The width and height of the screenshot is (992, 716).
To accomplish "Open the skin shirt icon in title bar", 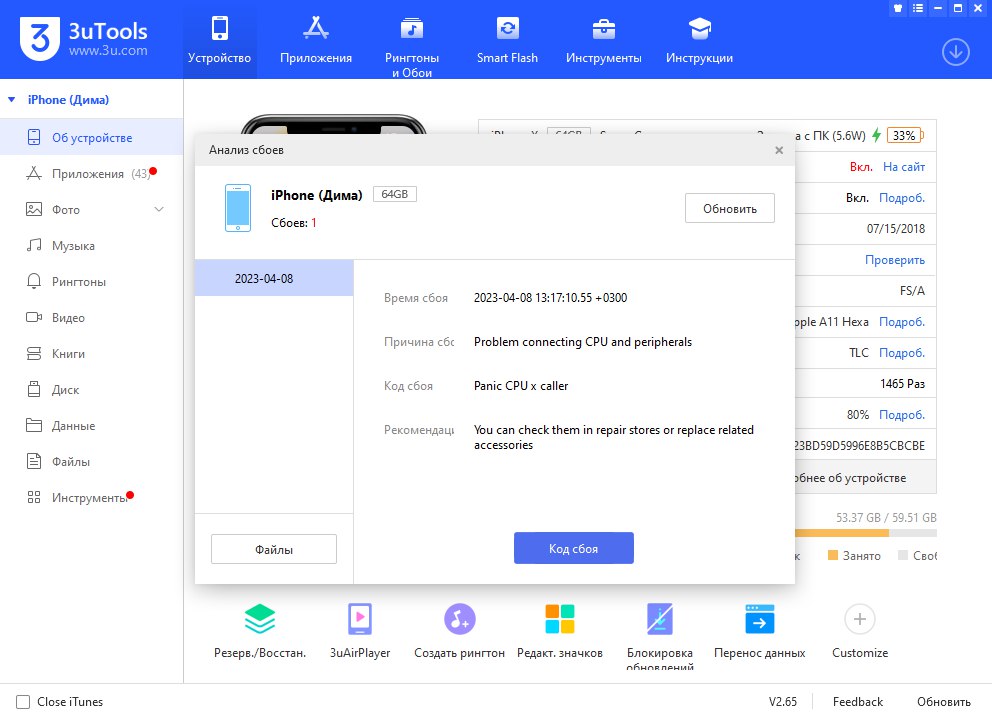I will [898, 8].
